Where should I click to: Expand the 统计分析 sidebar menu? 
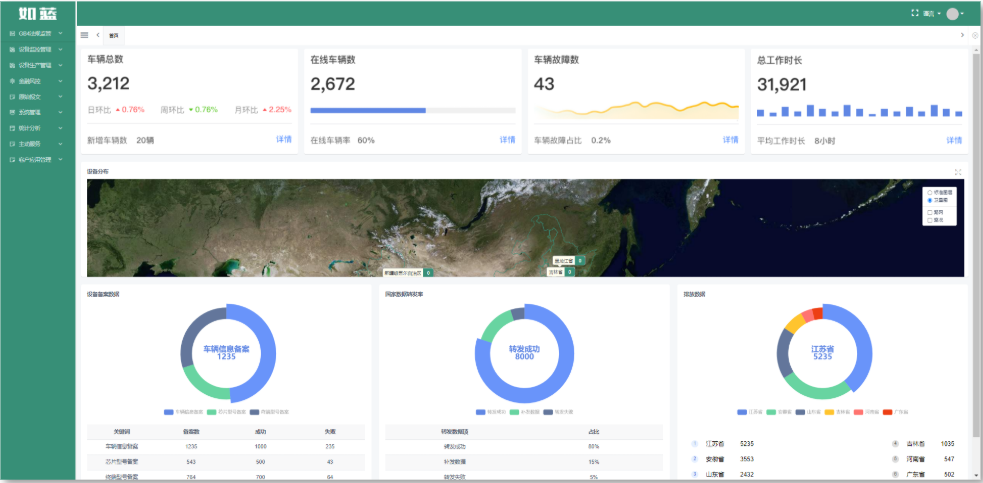point(35,128)
